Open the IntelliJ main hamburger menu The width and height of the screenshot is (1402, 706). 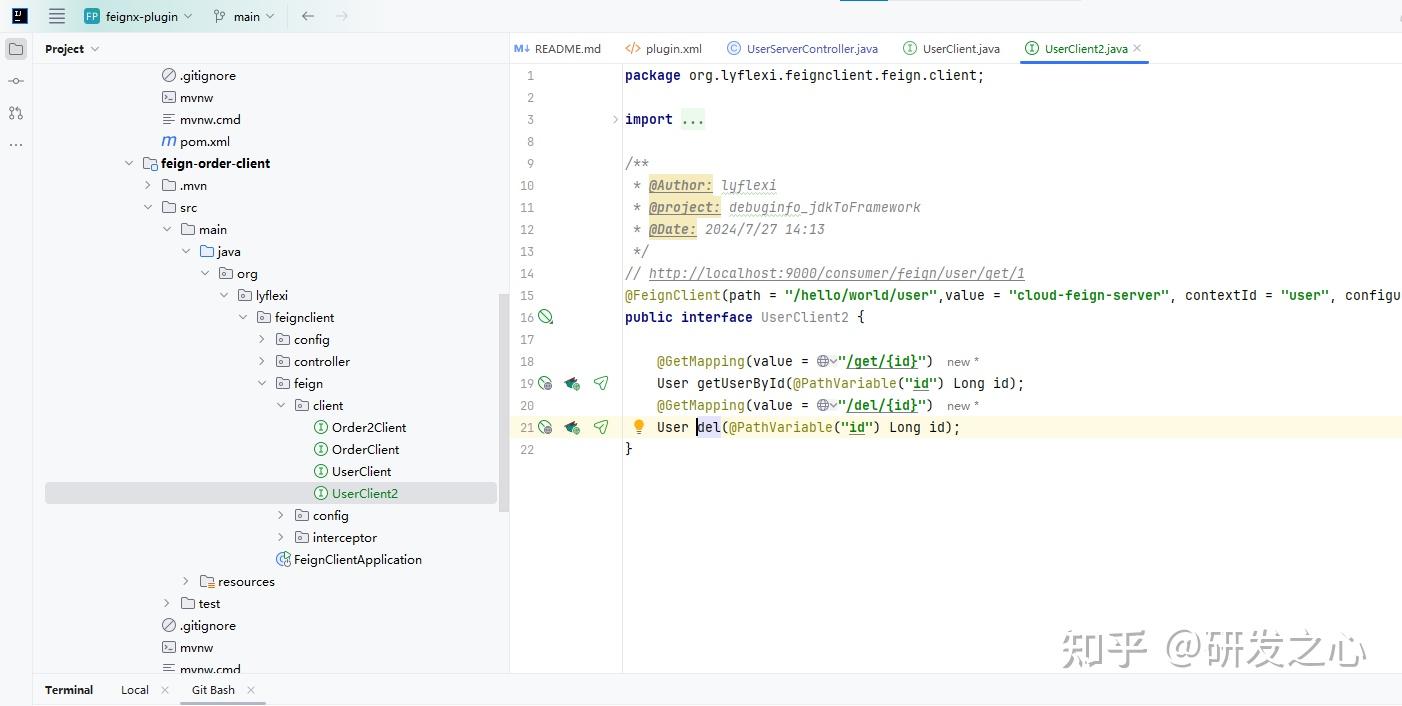pos(57,16)
